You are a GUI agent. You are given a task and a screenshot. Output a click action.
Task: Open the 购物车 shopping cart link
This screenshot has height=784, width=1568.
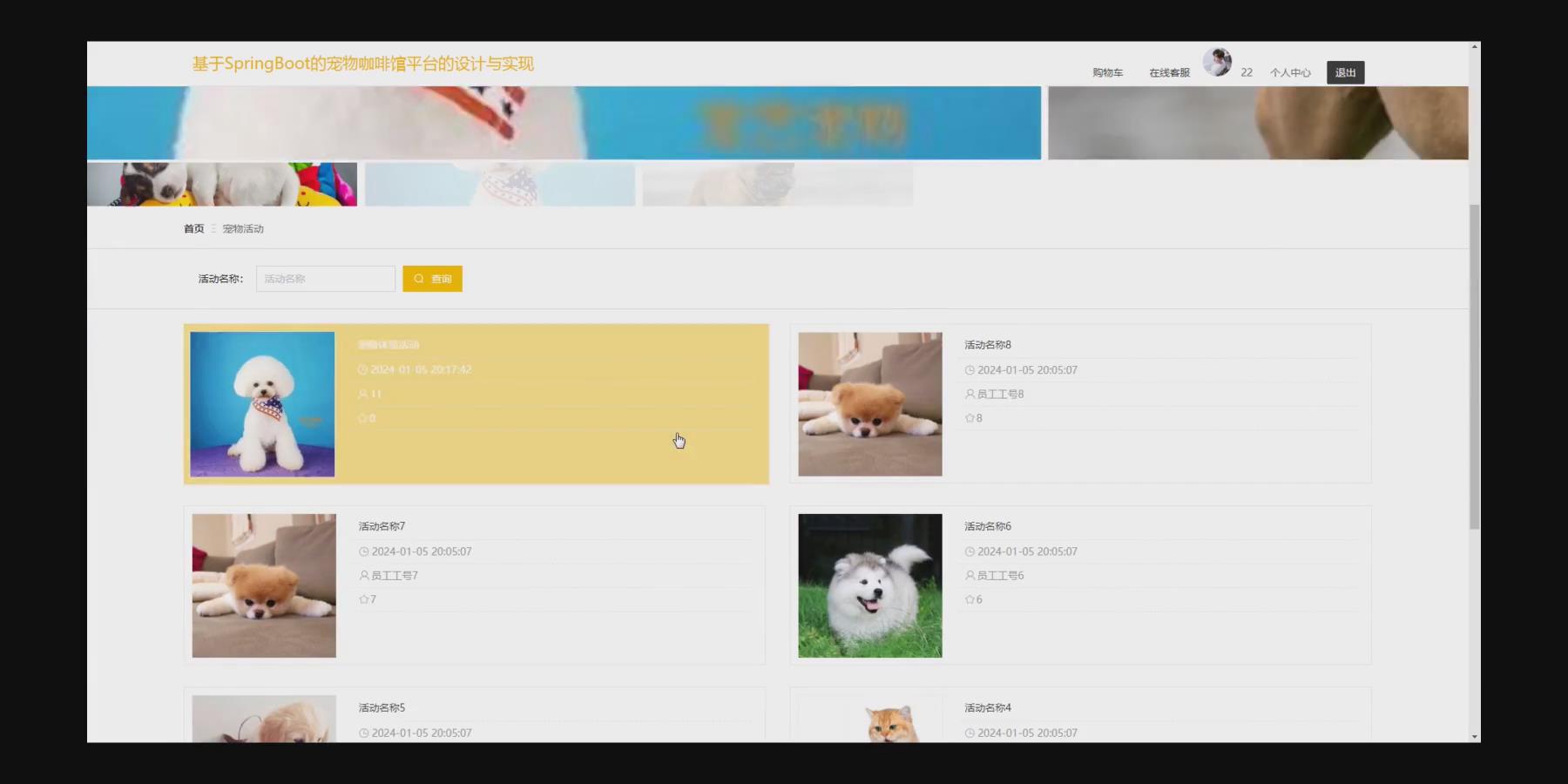tap(1107, 73)
